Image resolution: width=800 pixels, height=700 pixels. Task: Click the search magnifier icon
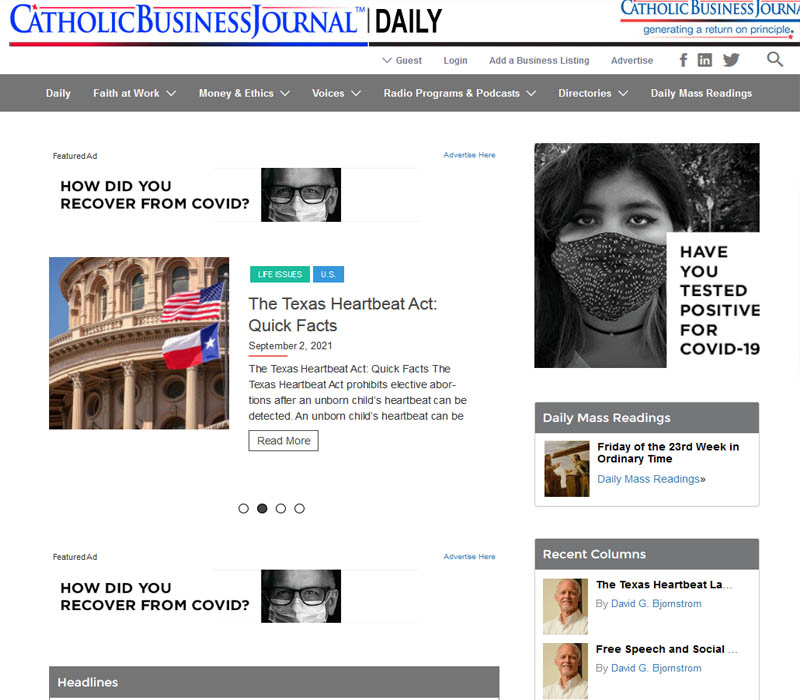pos(775,60)
